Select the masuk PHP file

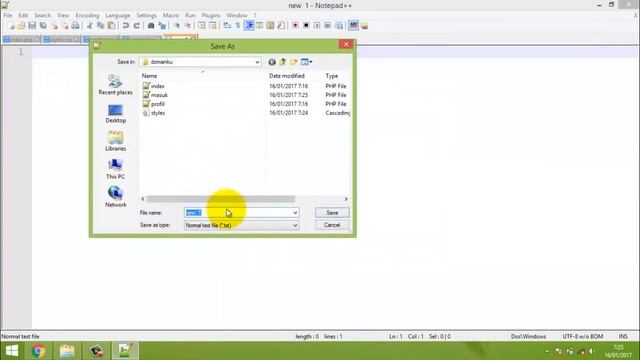click(x=155, y=95)
